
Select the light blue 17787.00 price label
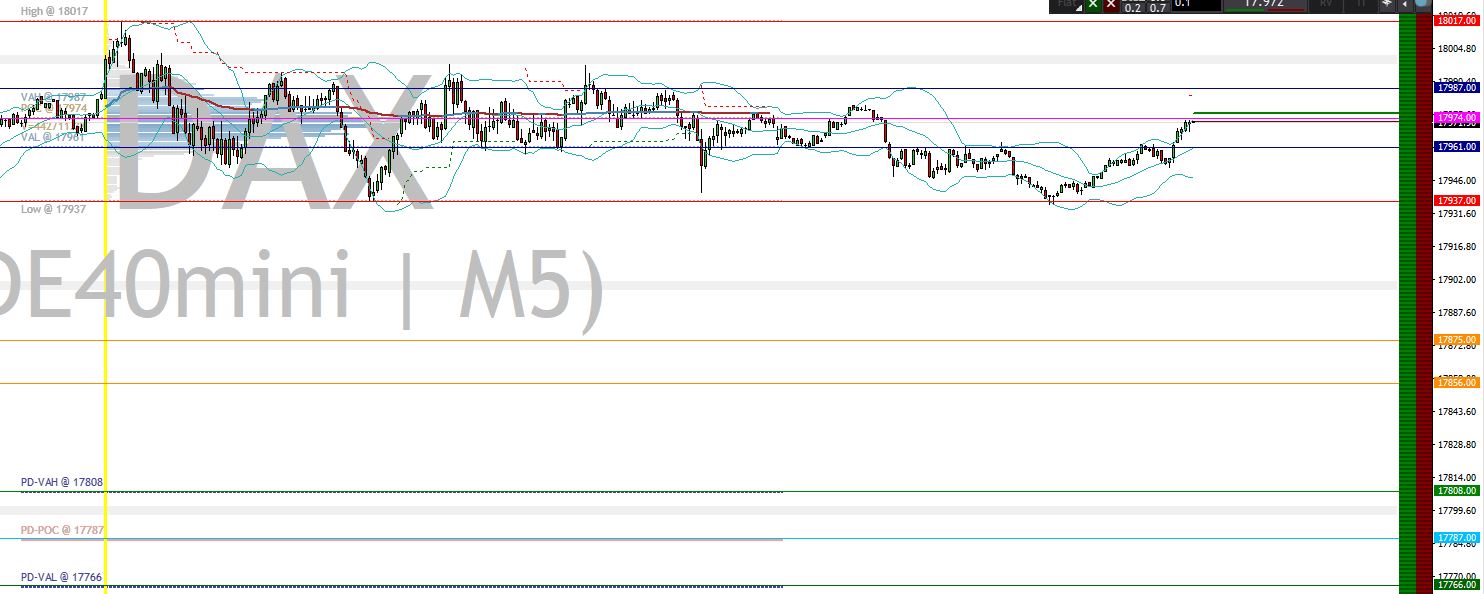click(x=1456, y=538)
